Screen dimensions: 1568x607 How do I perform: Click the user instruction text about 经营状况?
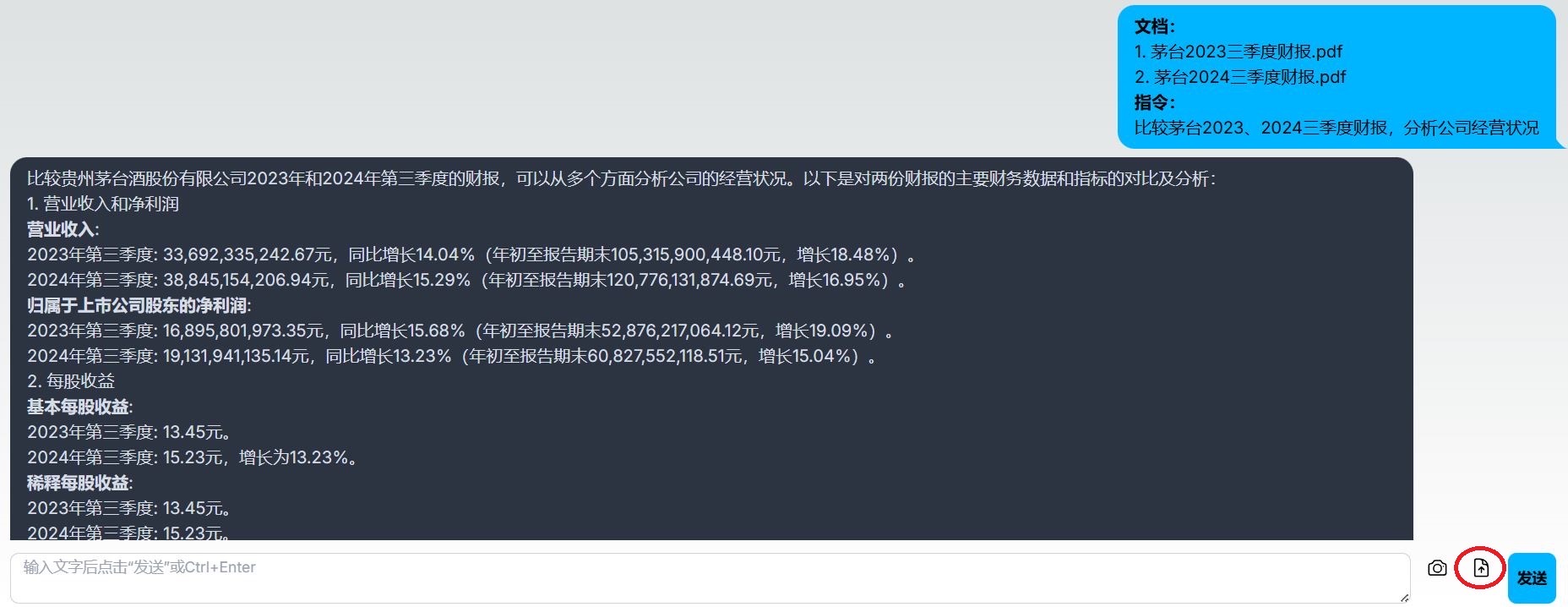tap(1336, 128)
